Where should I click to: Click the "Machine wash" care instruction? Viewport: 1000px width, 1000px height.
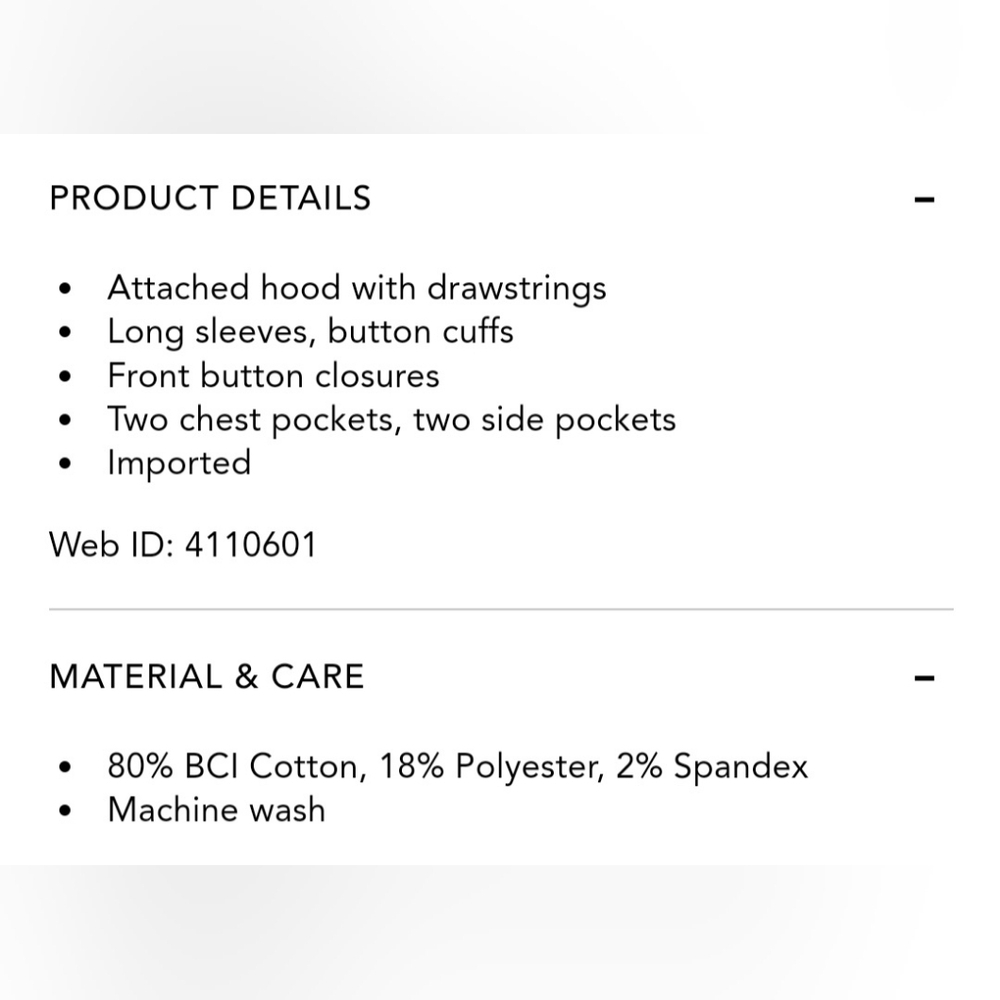(216, 809)
